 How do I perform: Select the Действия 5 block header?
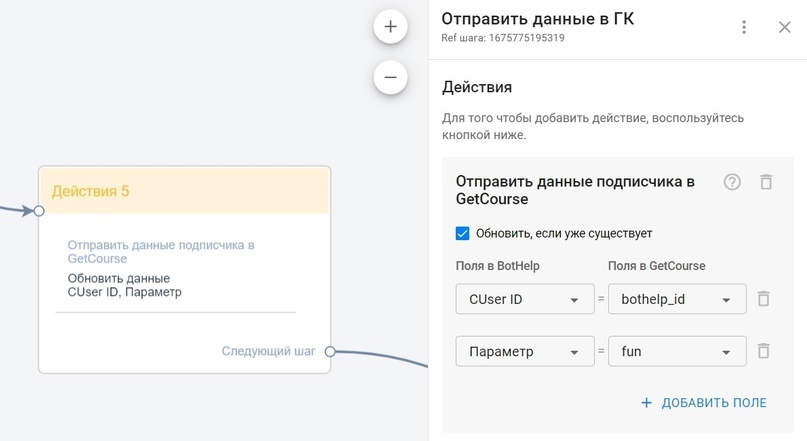pyautogui.click(x=184, y=190)
